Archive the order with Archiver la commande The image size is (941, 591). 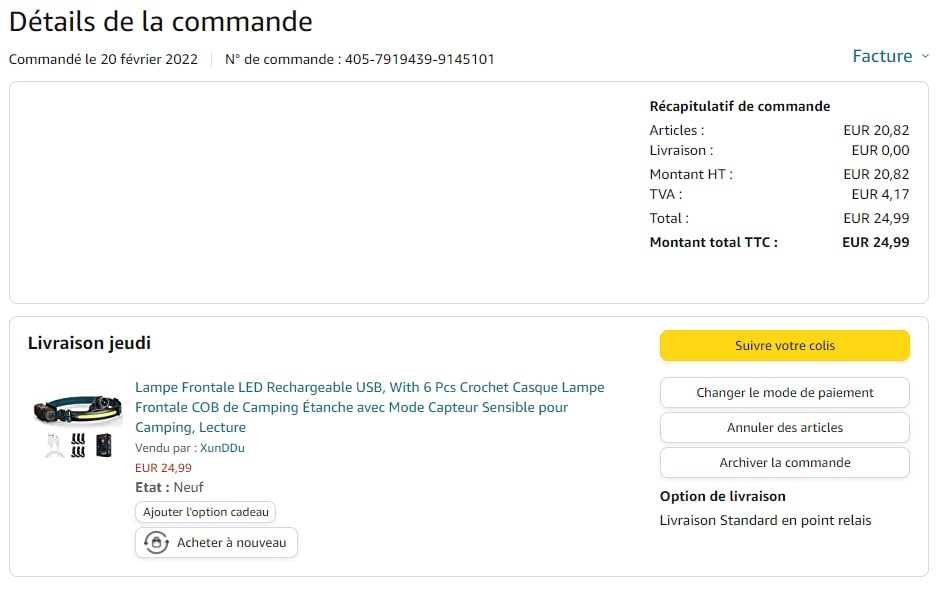pos(784,463)
